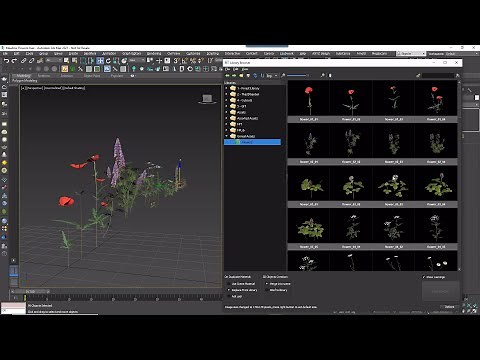Activate the Select and Scale tool
The height and width of the screenshot is (360, 480).
pyautogui.click(x=116, y=61)
